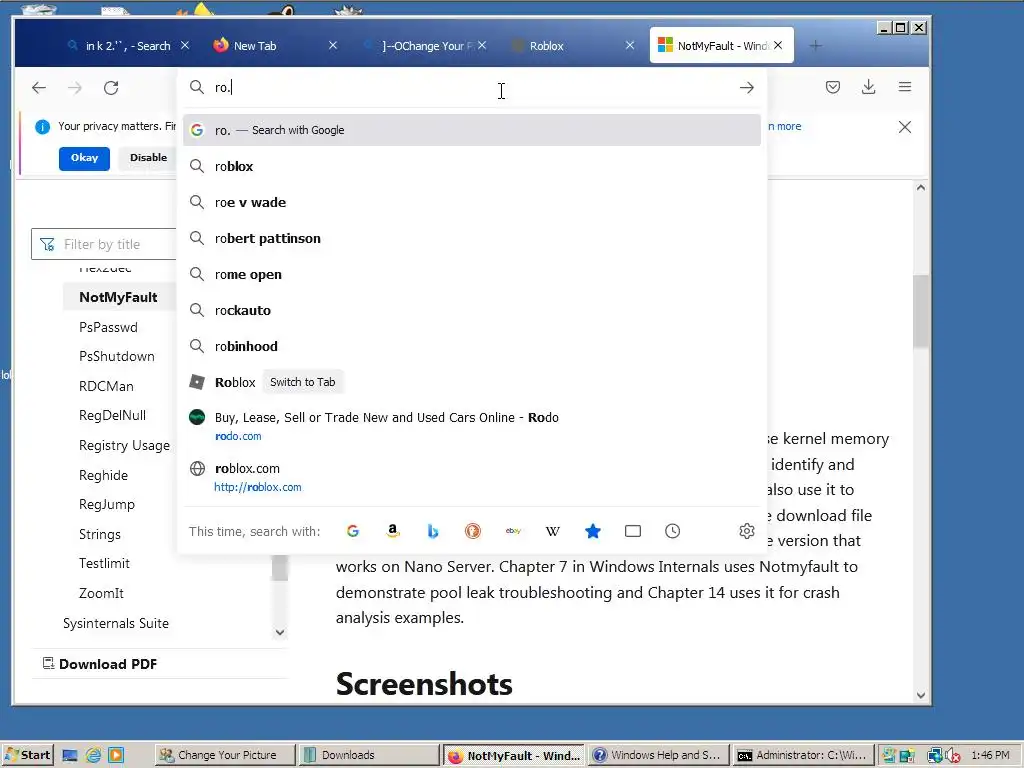Image resolution: width=1024 pixels, height=768 pixels.
Task: Open the rodo.com car trading suggestion
Action: coord(472,426)
